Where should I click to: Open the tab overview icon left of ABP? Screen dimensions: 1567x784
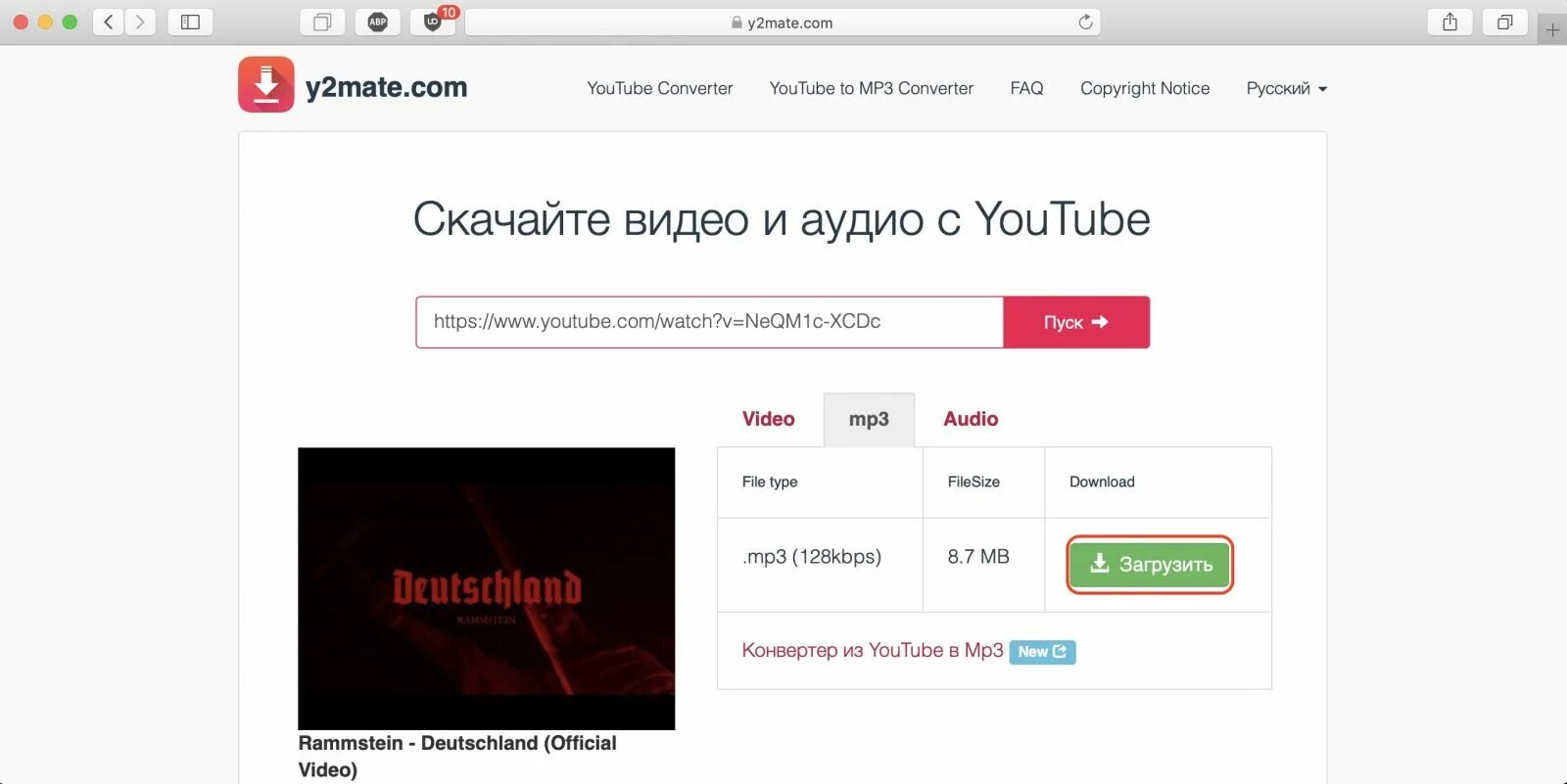tap(321, 22)
